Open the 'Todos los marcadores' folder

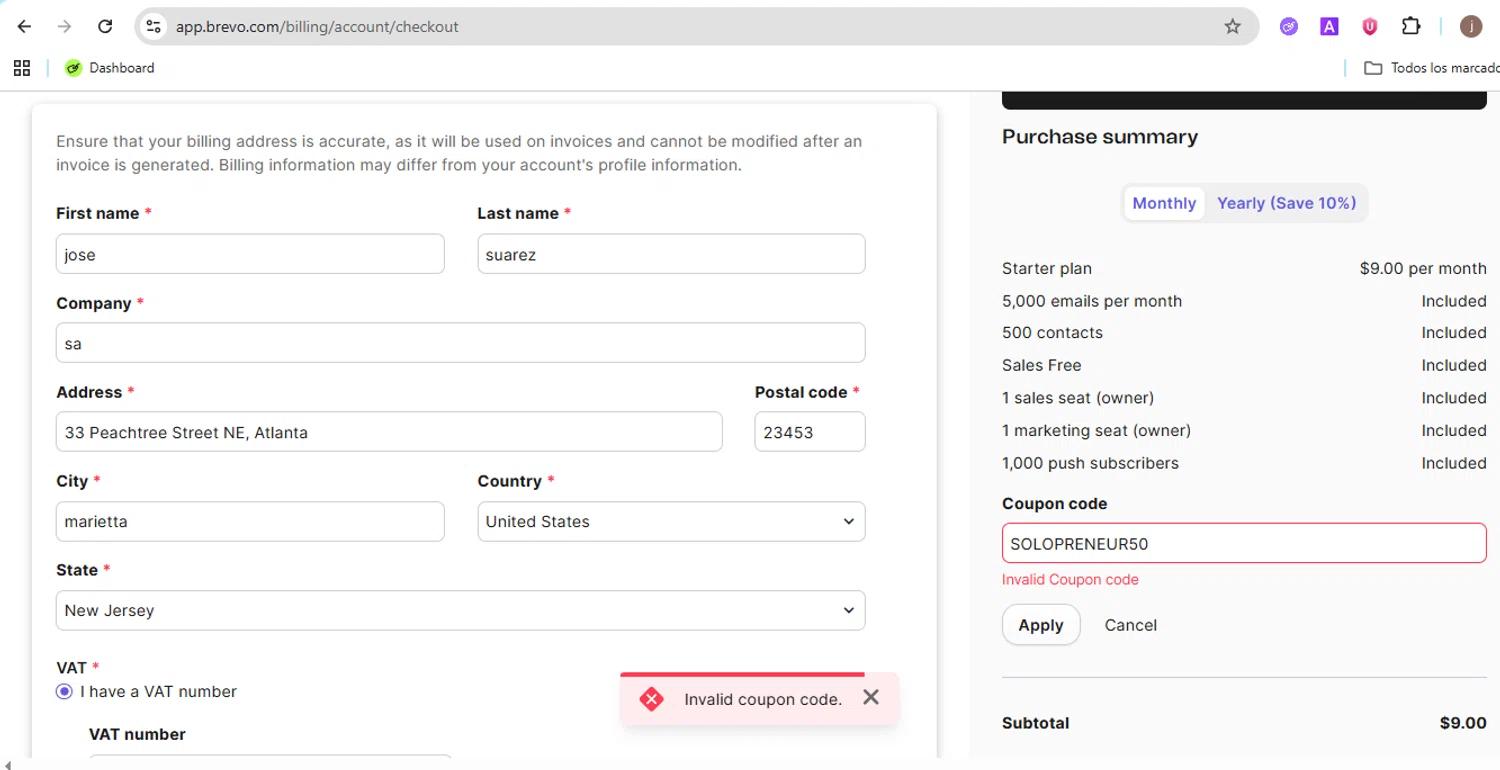click(x=1432, y=68)
